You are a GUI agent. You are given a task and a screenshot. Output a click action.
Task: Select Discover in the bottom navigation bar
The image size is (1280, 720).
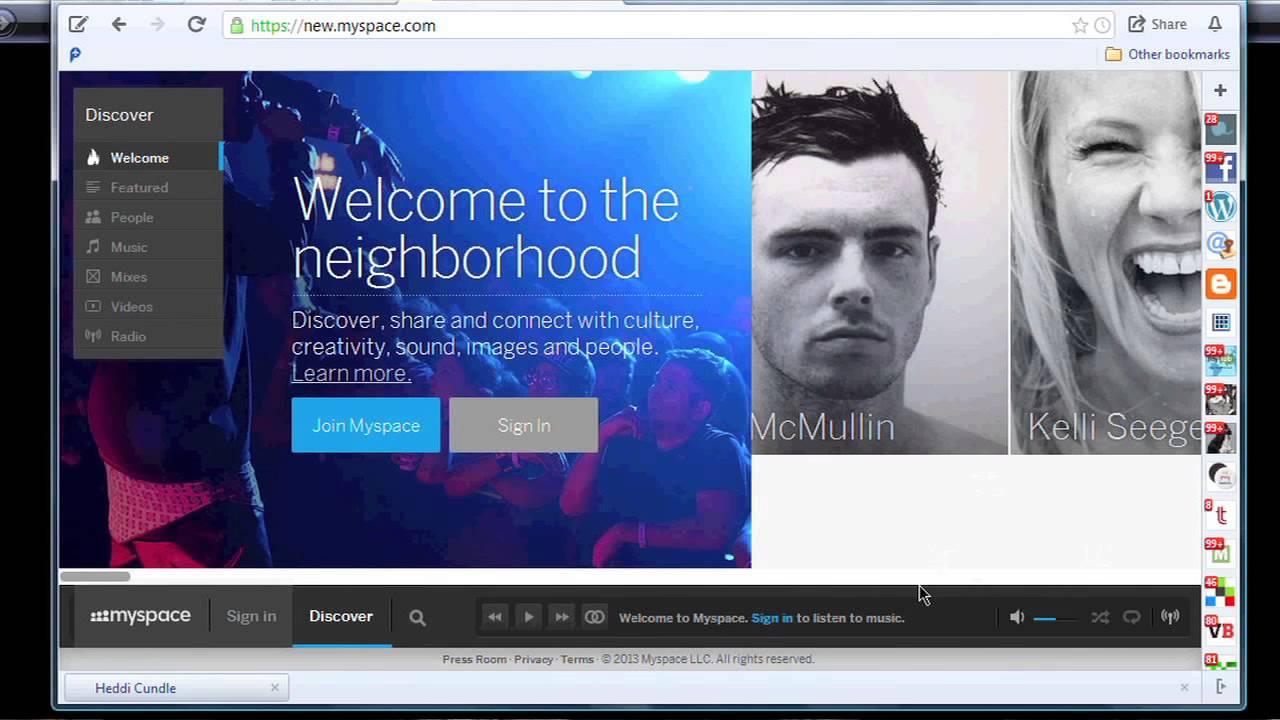(341, 616)
